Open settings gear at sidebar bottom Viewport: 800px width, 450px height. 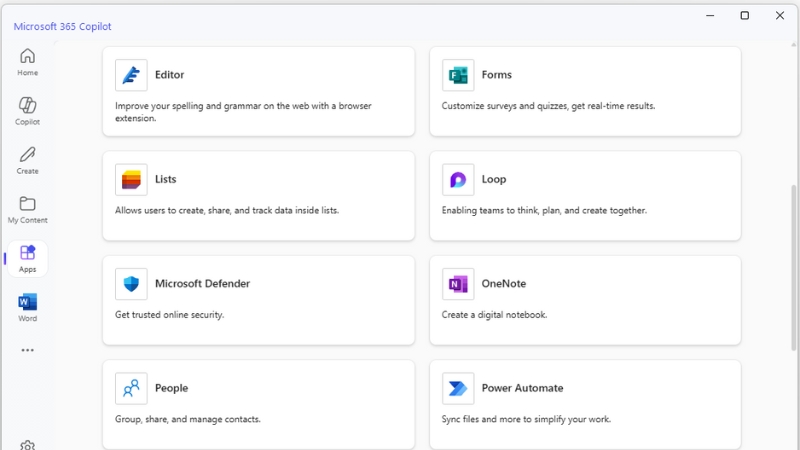(28, 445)
